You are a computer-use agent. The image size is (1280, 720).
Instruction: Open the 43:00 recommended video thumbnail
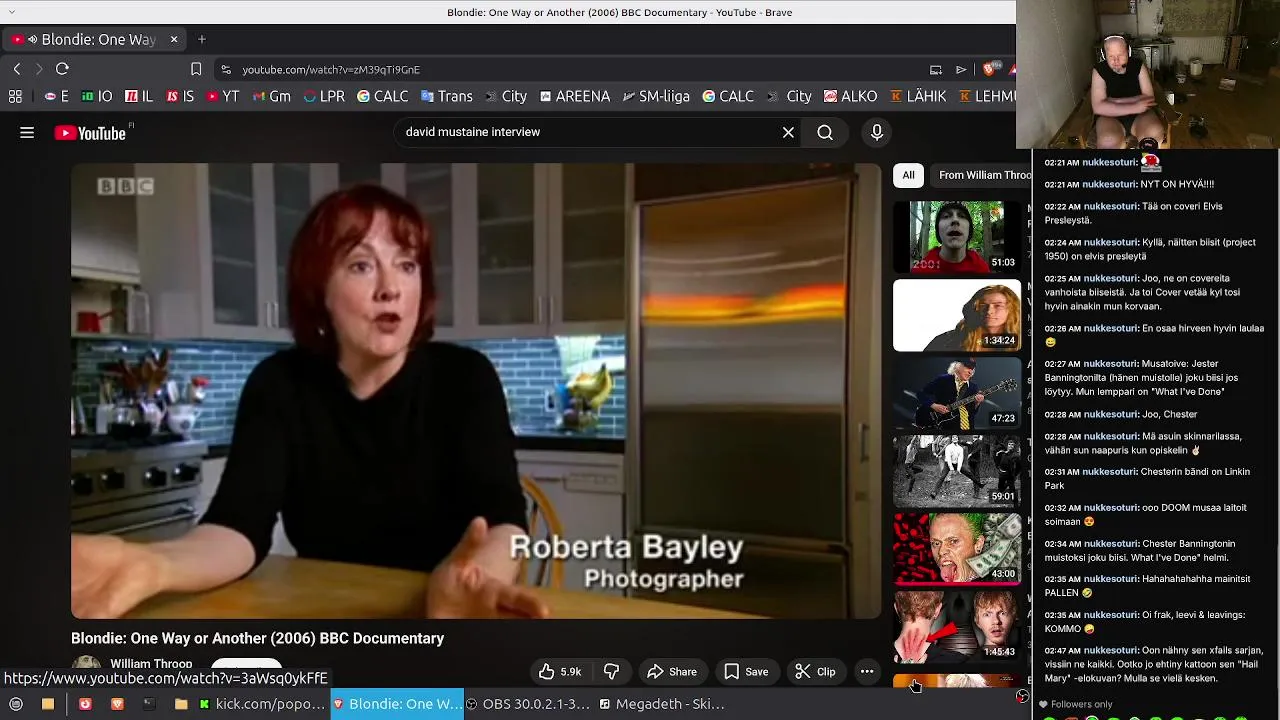pyautogui.click(x=957, y=549)
